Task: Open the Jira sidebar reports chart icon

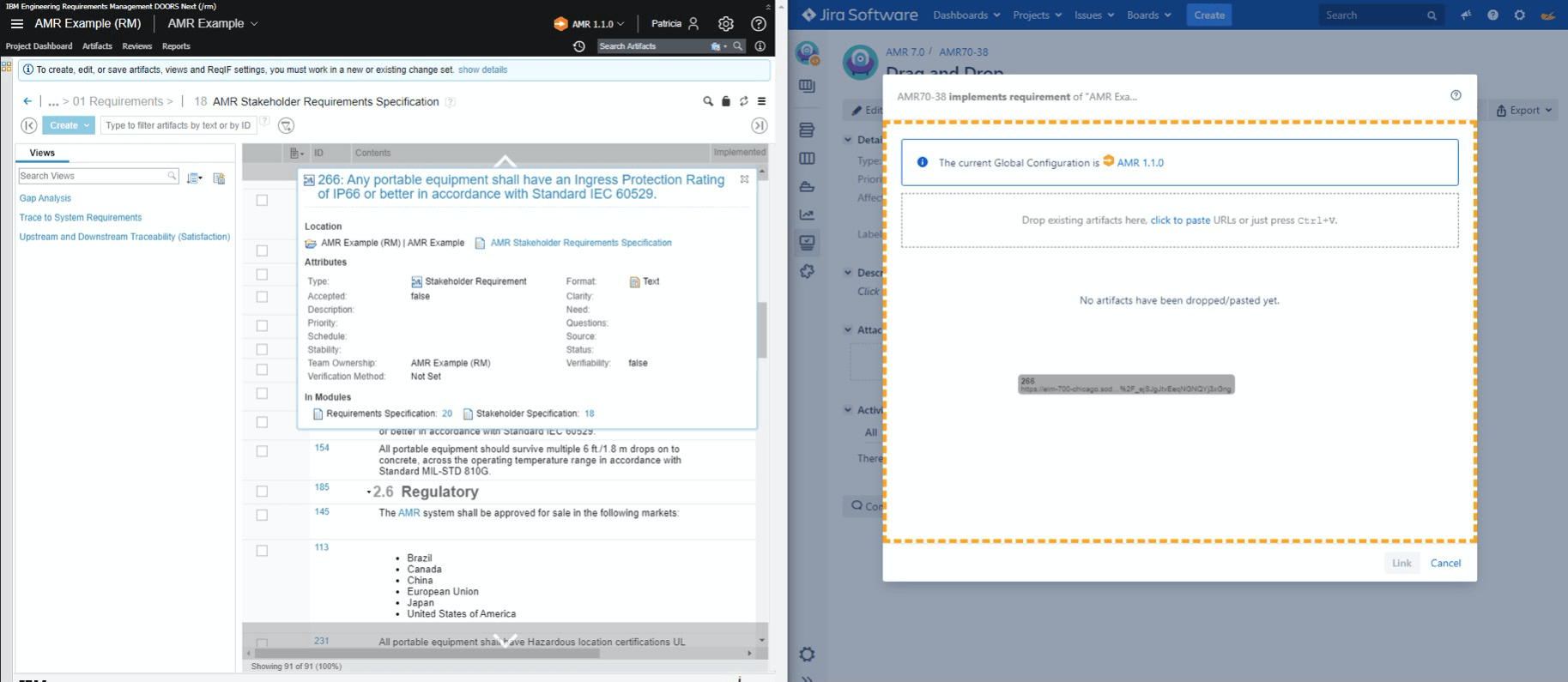Action: coord(807,214)
